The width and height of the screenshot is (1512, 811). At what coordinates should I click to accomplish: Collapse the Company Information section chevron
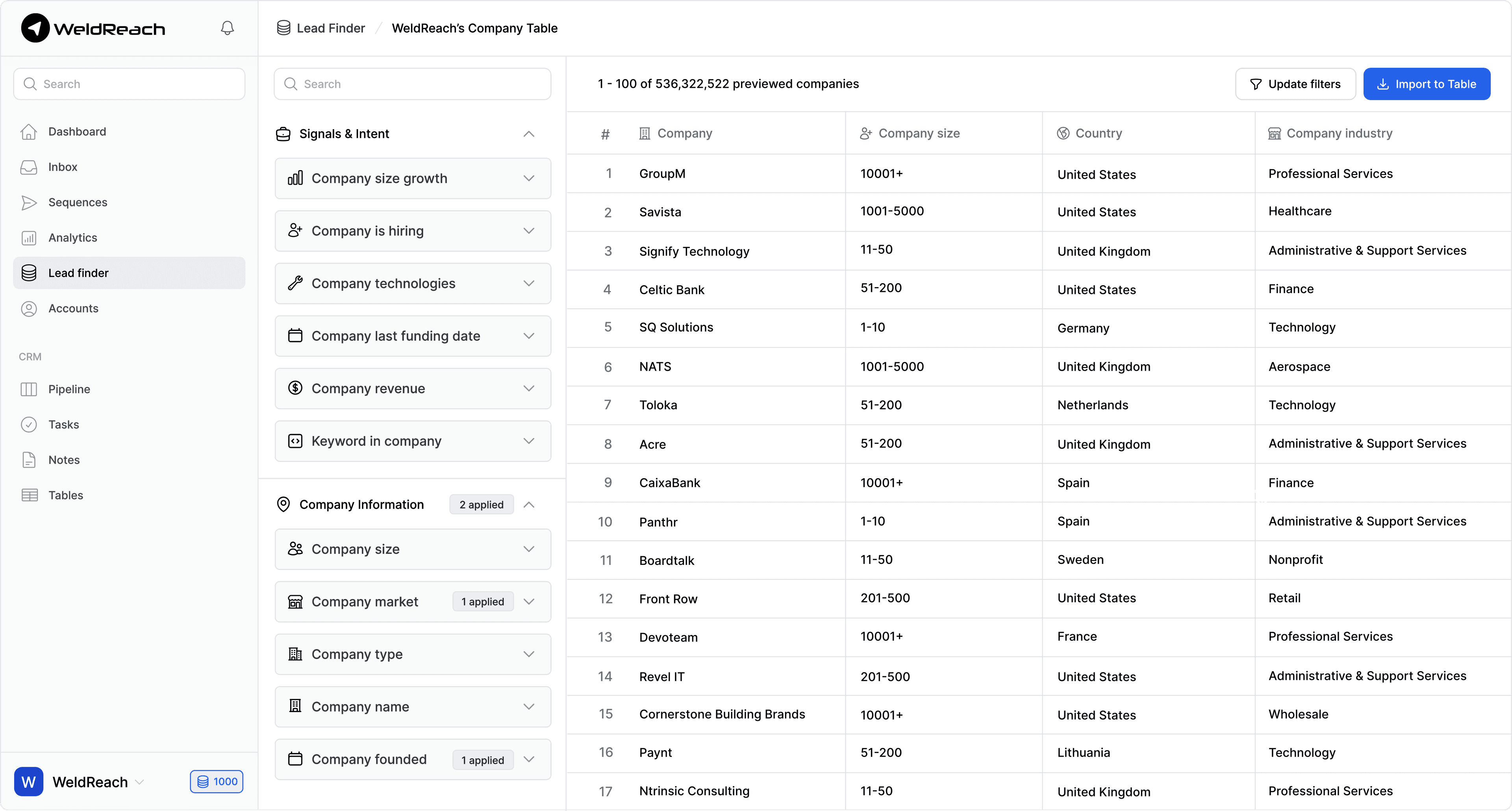pos(529,505)
